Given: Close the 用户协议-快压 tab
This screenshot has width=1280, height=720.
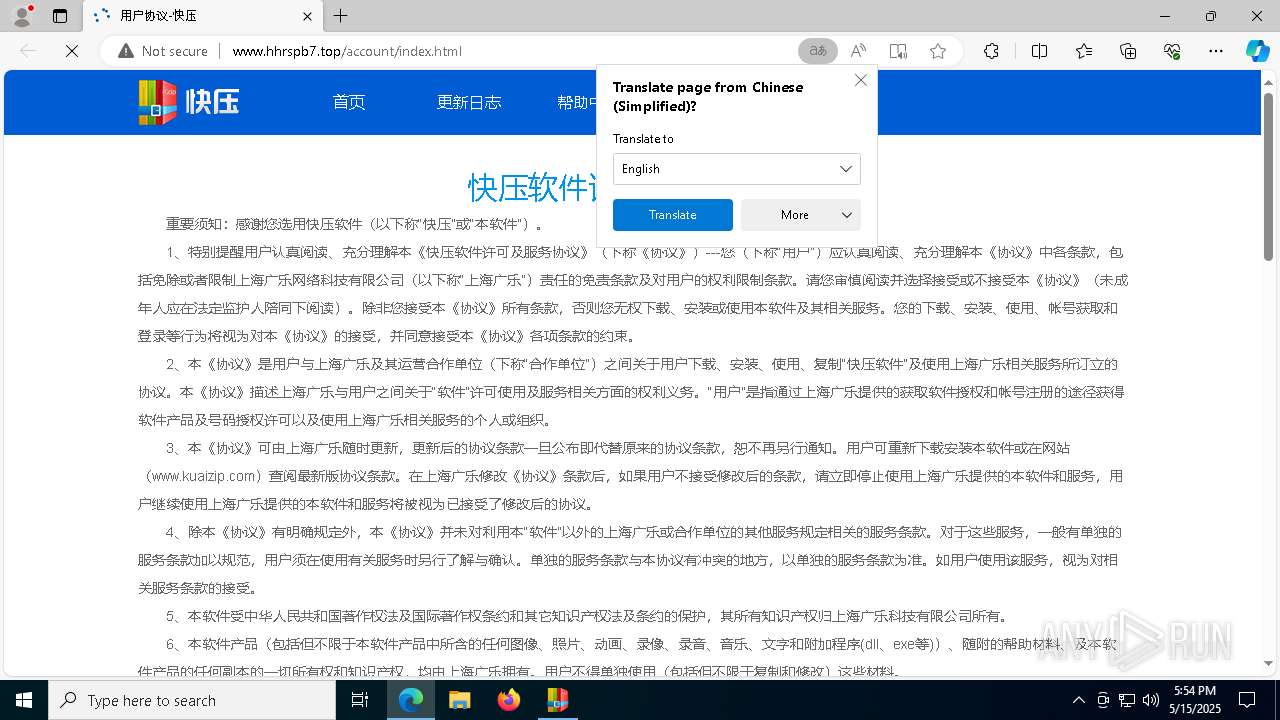Looking at the screenshot, I should (x=308, y=16).
